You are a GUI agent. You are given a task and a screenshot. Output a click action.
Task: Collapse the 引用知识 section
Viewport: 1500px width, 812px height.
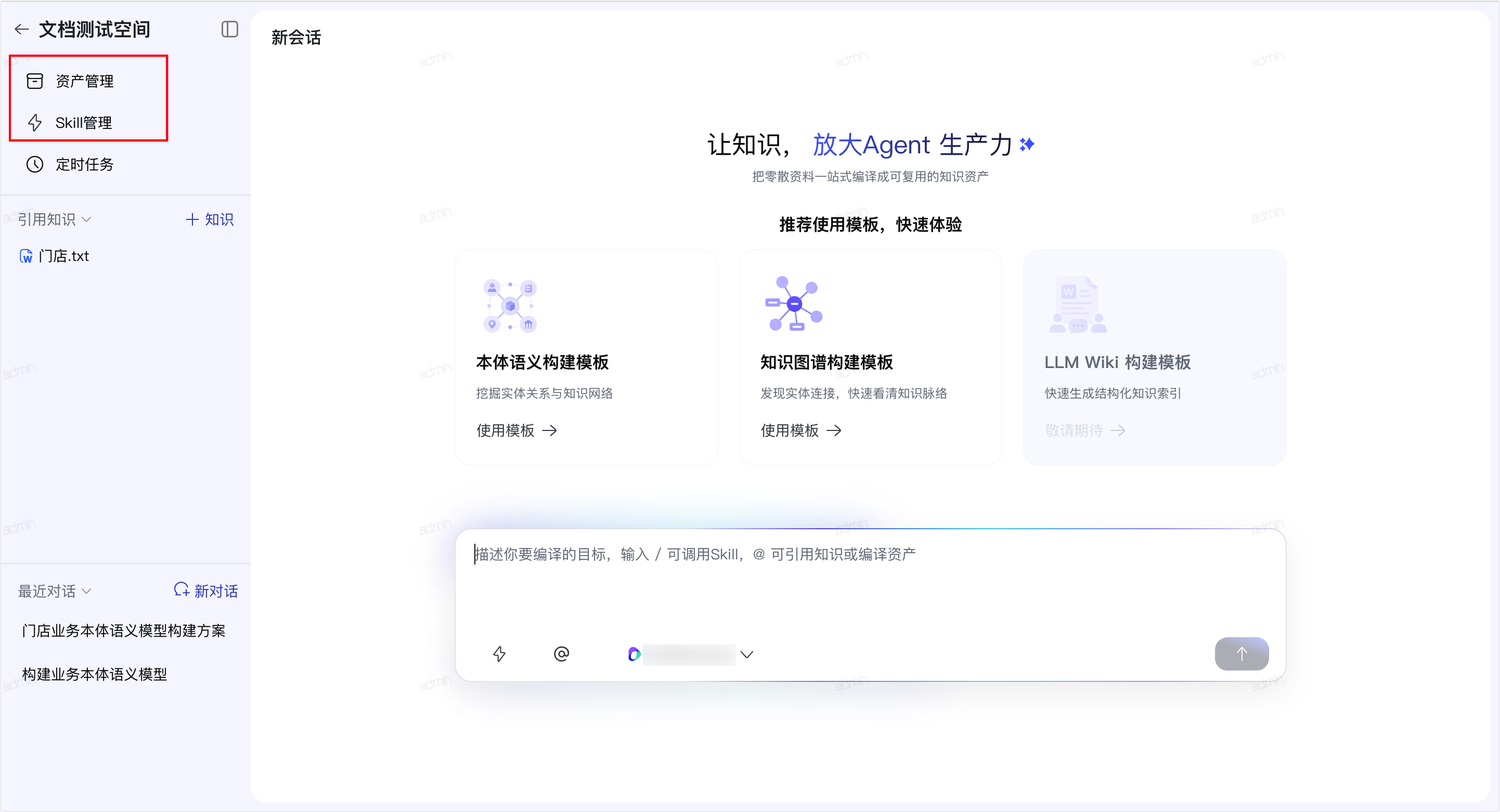pos(54,219)
